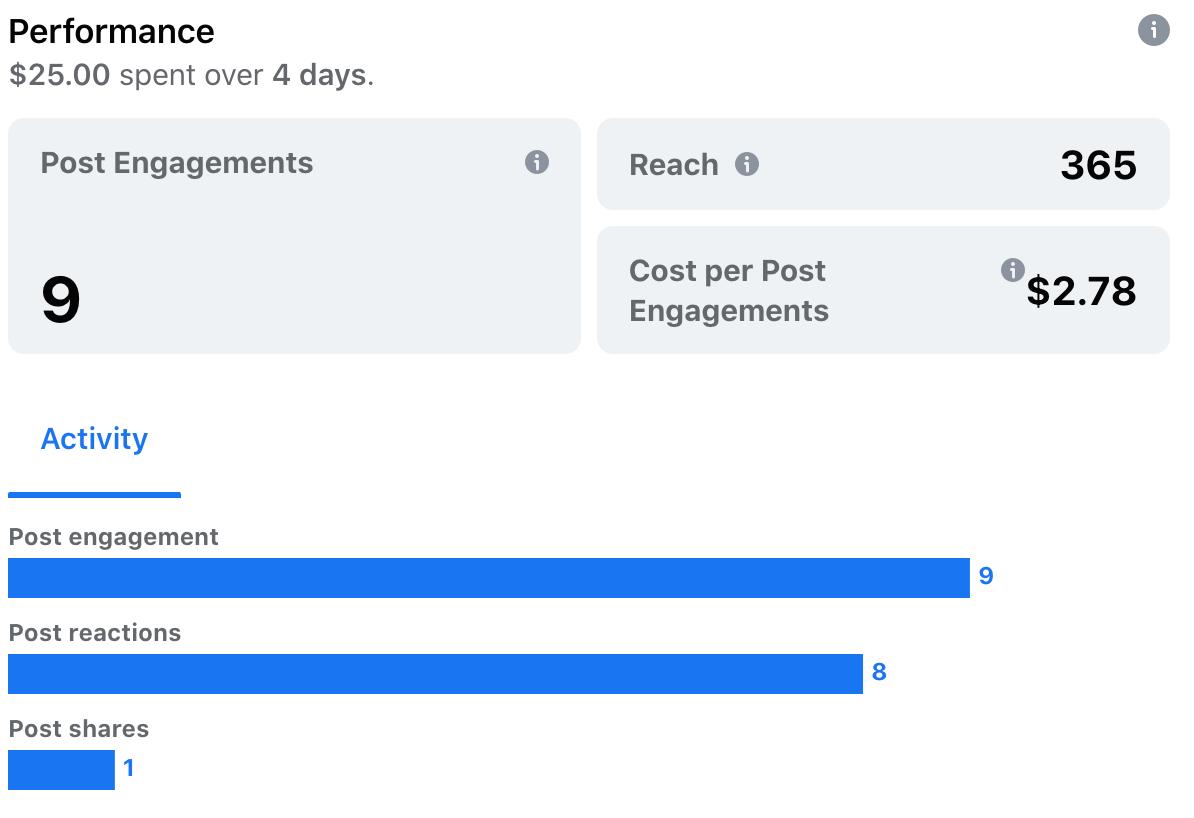Click the Cost per Post Engagements card
The height and width of the screenshot is (818, 1194).
[883, 289]
